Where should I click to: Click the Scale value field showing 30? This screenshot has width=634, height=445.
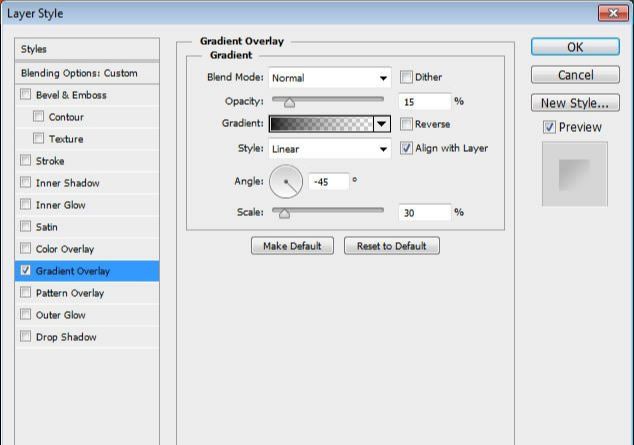pyautogui.click(x=425, y=213)
